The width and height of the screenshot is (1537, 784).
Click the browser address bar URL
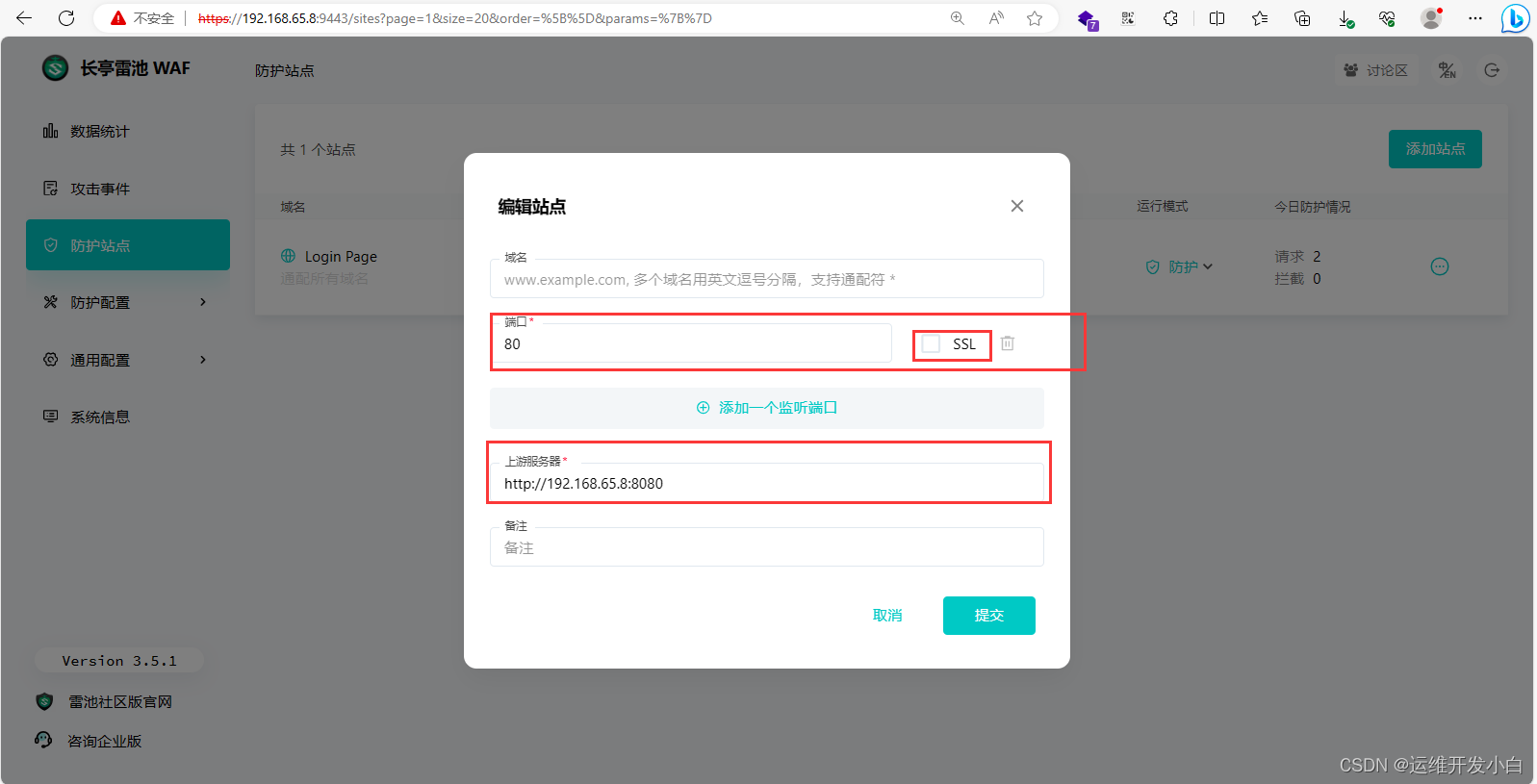pyautogui.click(x=455, y=18)
